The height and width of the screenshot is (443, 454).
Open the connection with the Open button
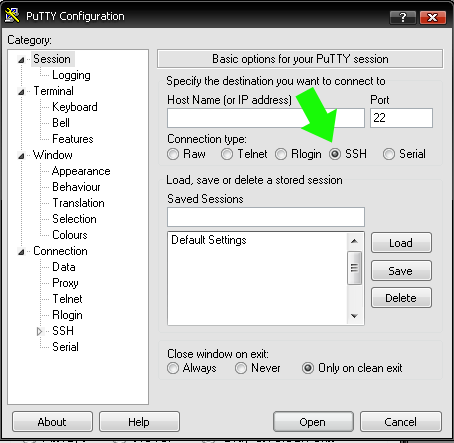pos(313,422)
